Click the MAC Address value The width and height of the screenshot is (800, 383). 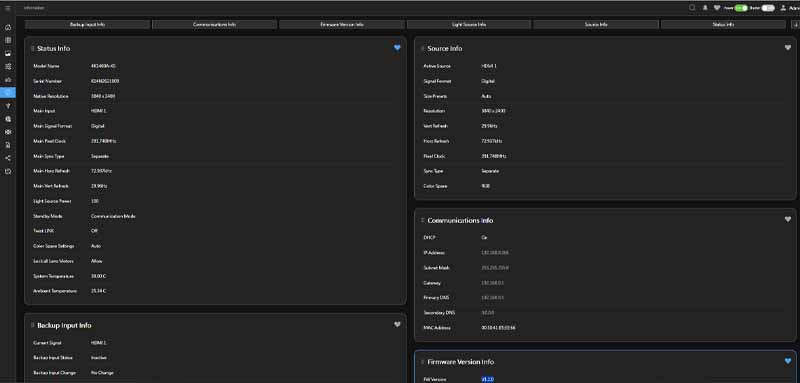(x=498, y=327)
